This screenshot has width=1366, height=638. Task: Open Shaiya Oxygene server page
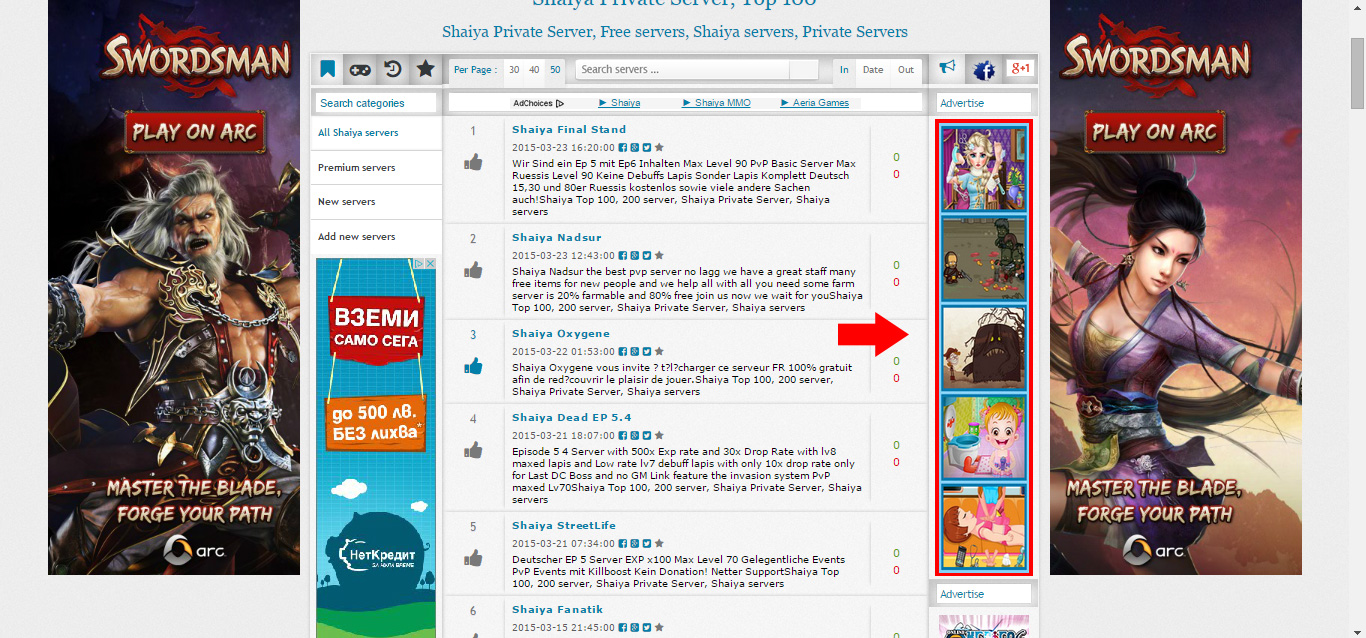(x=561, y=333)
